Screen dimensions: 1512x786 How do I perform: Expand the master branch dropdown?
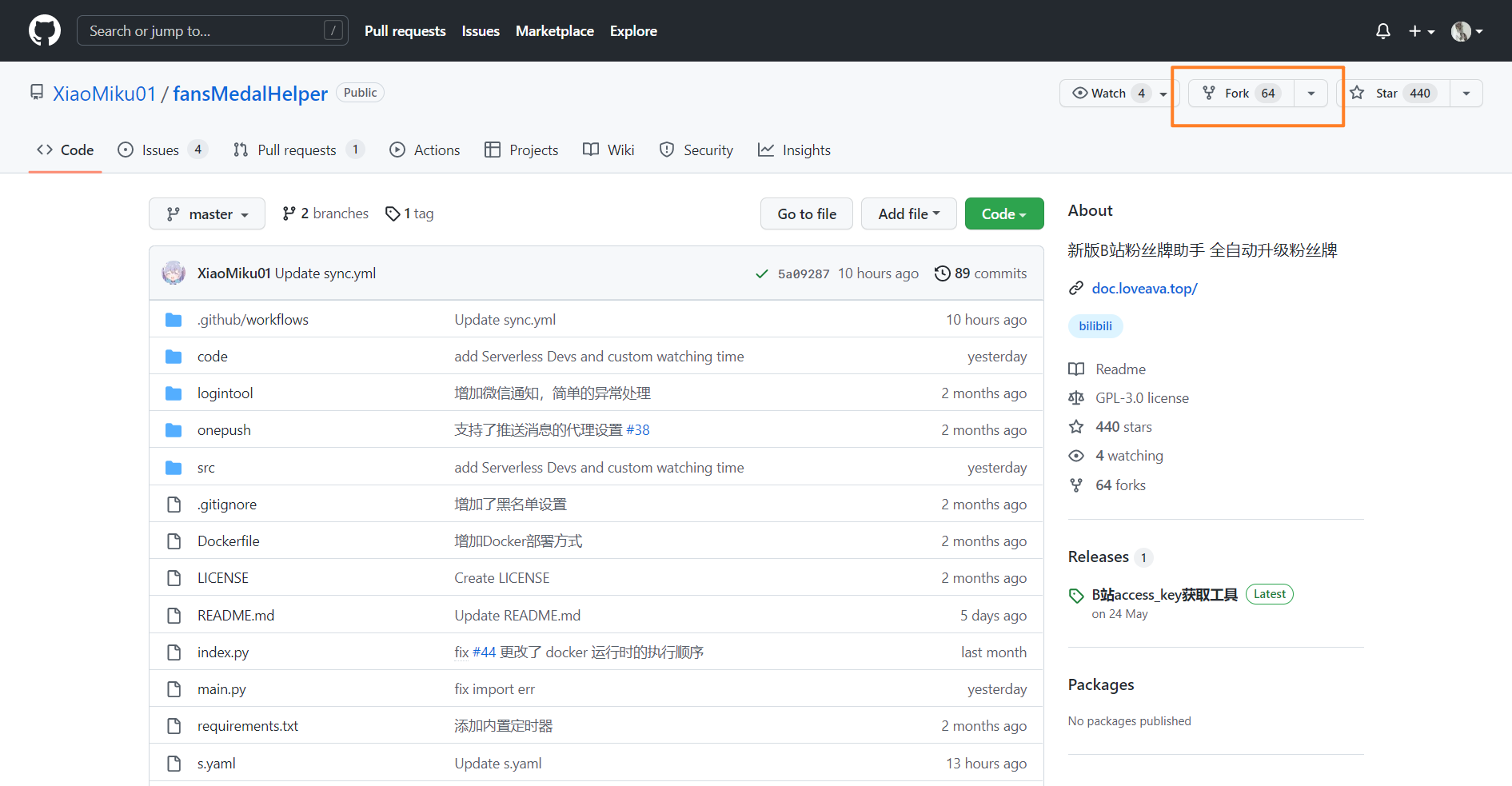coord(207,214)
